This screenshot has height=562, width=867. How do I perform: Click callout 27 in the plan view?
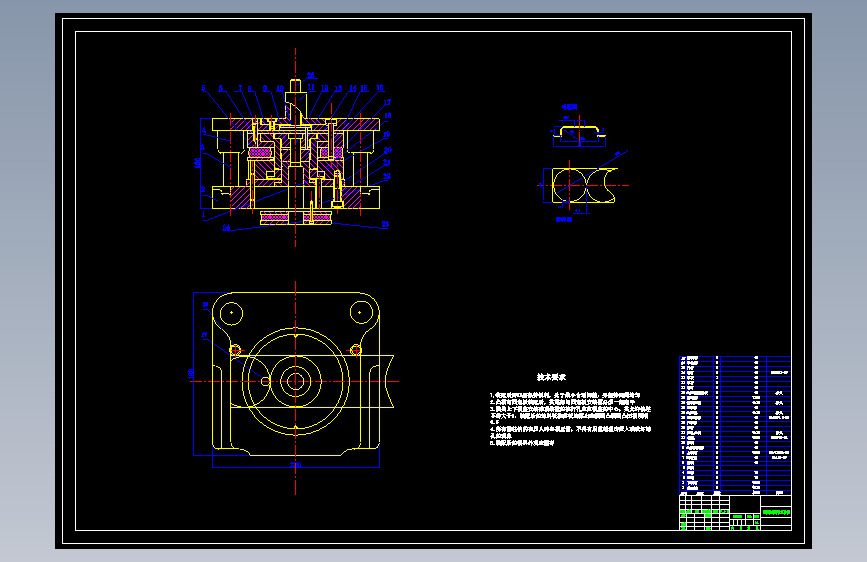tap(204, 335)
